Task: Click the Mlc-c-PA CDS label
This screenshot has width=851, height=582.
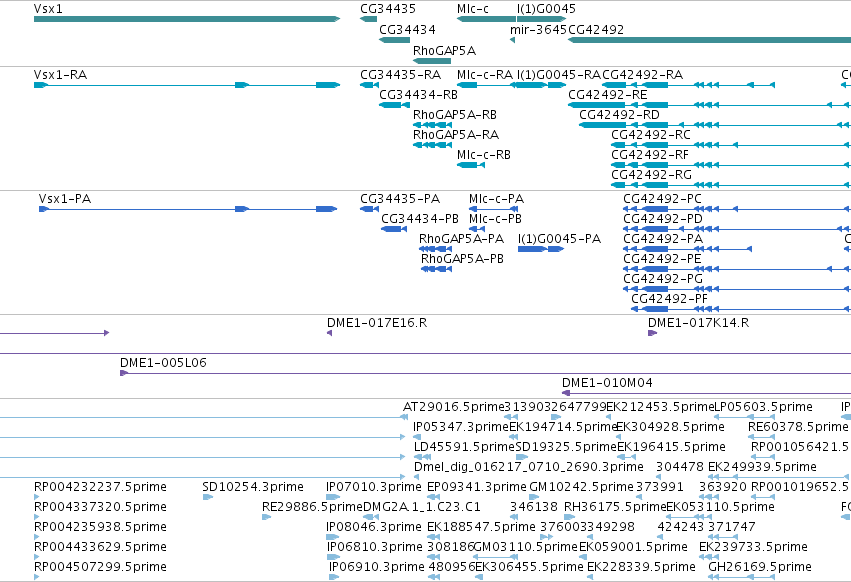Action: coord(497,199)
